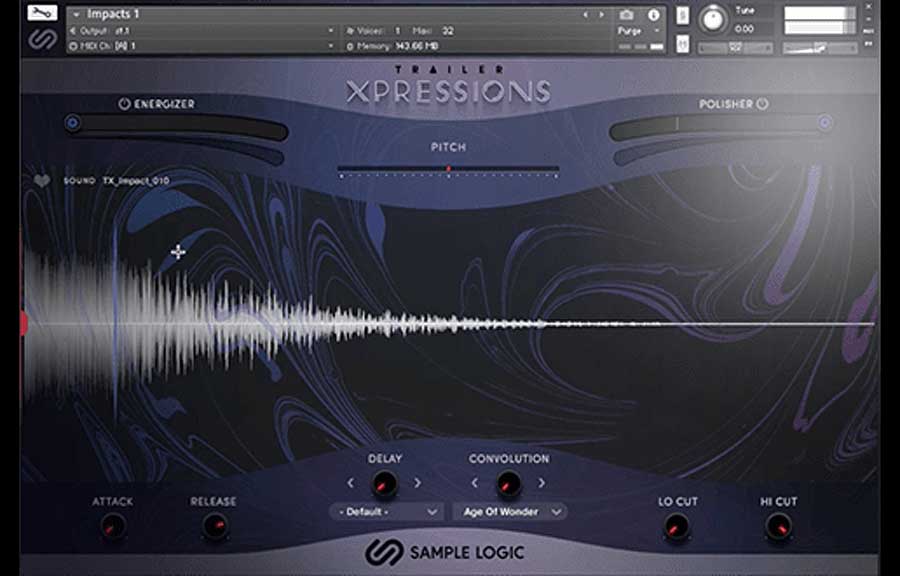Adjust the instrument volume slider
900x576 pixels.
click(820, 49)
